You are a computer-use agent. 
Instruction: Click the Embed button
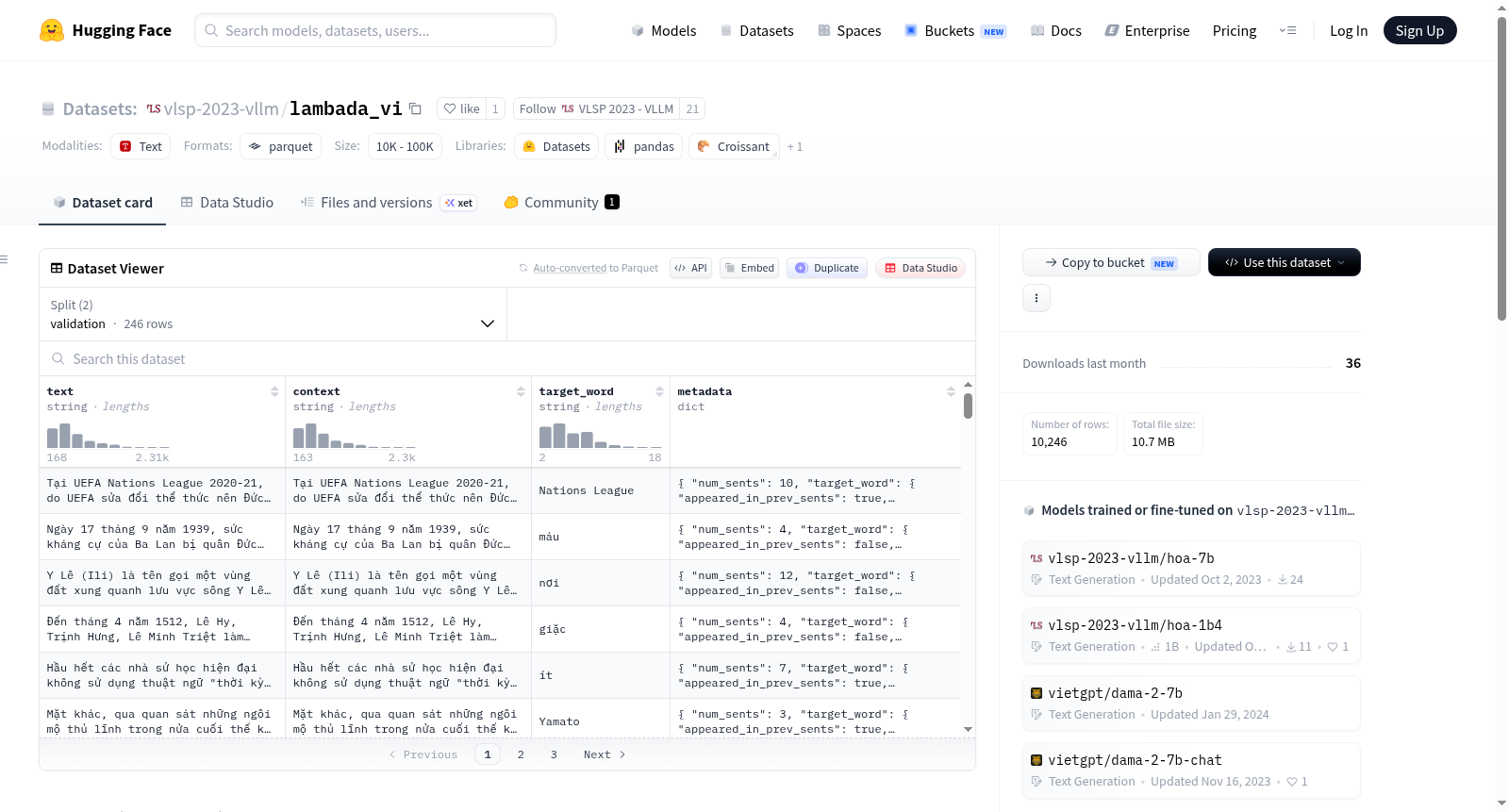(749, 268)
